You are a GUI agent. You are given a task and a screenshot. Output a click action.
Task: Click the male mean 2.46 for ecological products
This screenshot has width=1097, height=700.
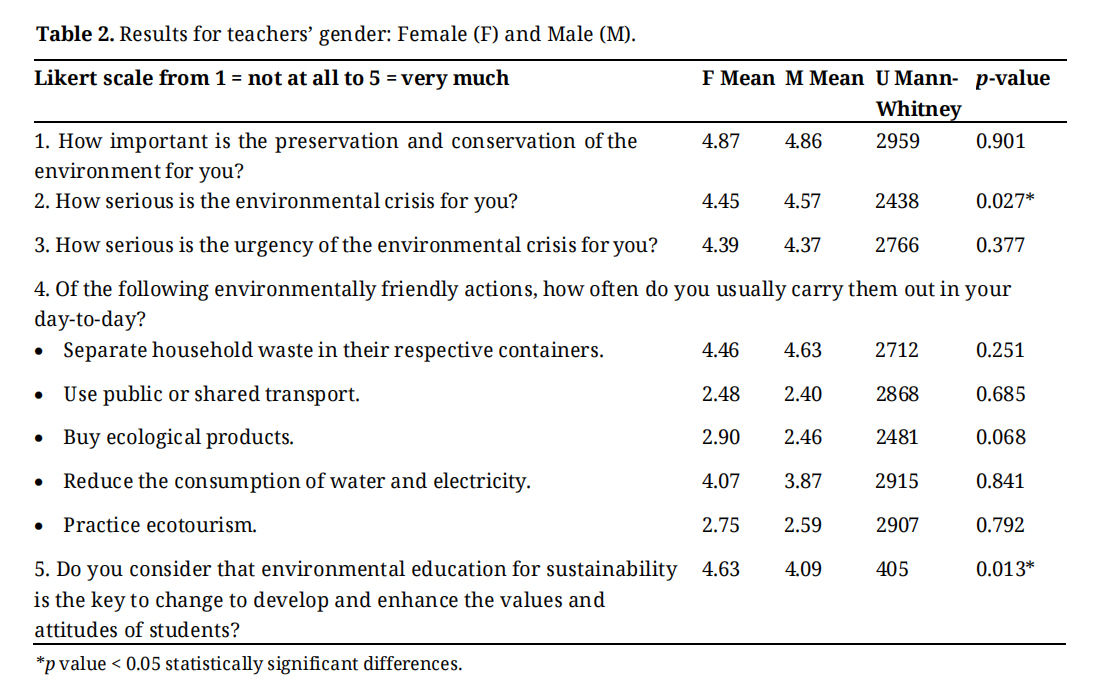pos(803,437)
